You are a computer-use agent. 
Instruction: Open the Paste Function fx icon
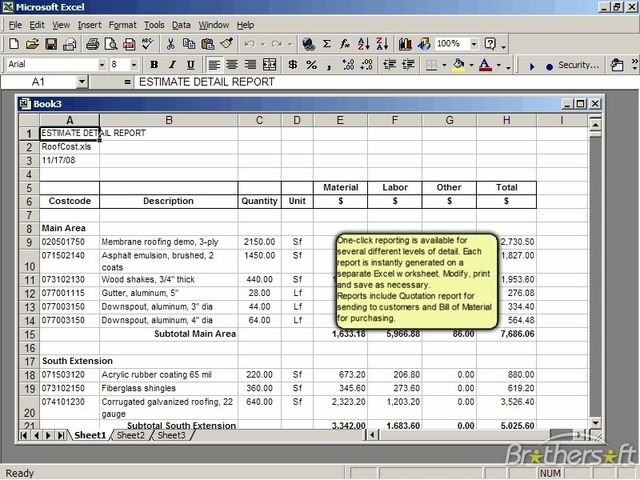[345, 44]
